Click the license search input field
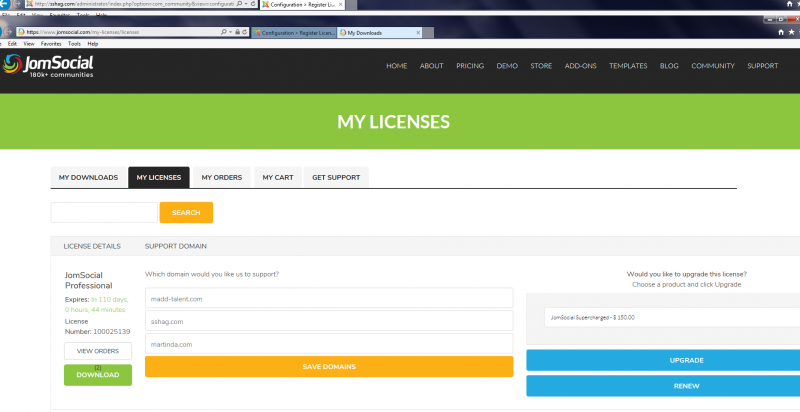The image size is (800, 412). pyautogui.click(x=104, y=213)
